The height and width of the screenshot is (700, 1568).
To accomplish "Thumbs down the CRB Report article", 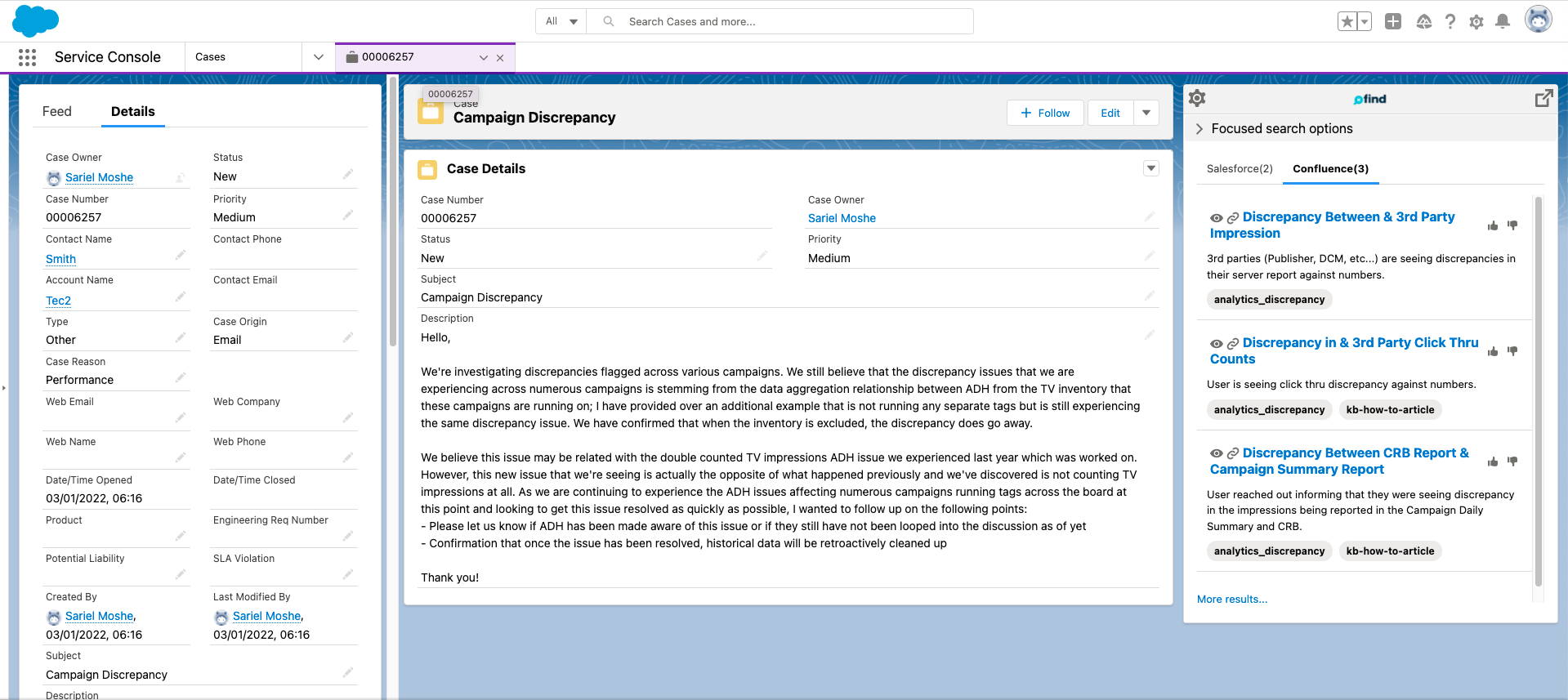I will tap(1512, 461).
